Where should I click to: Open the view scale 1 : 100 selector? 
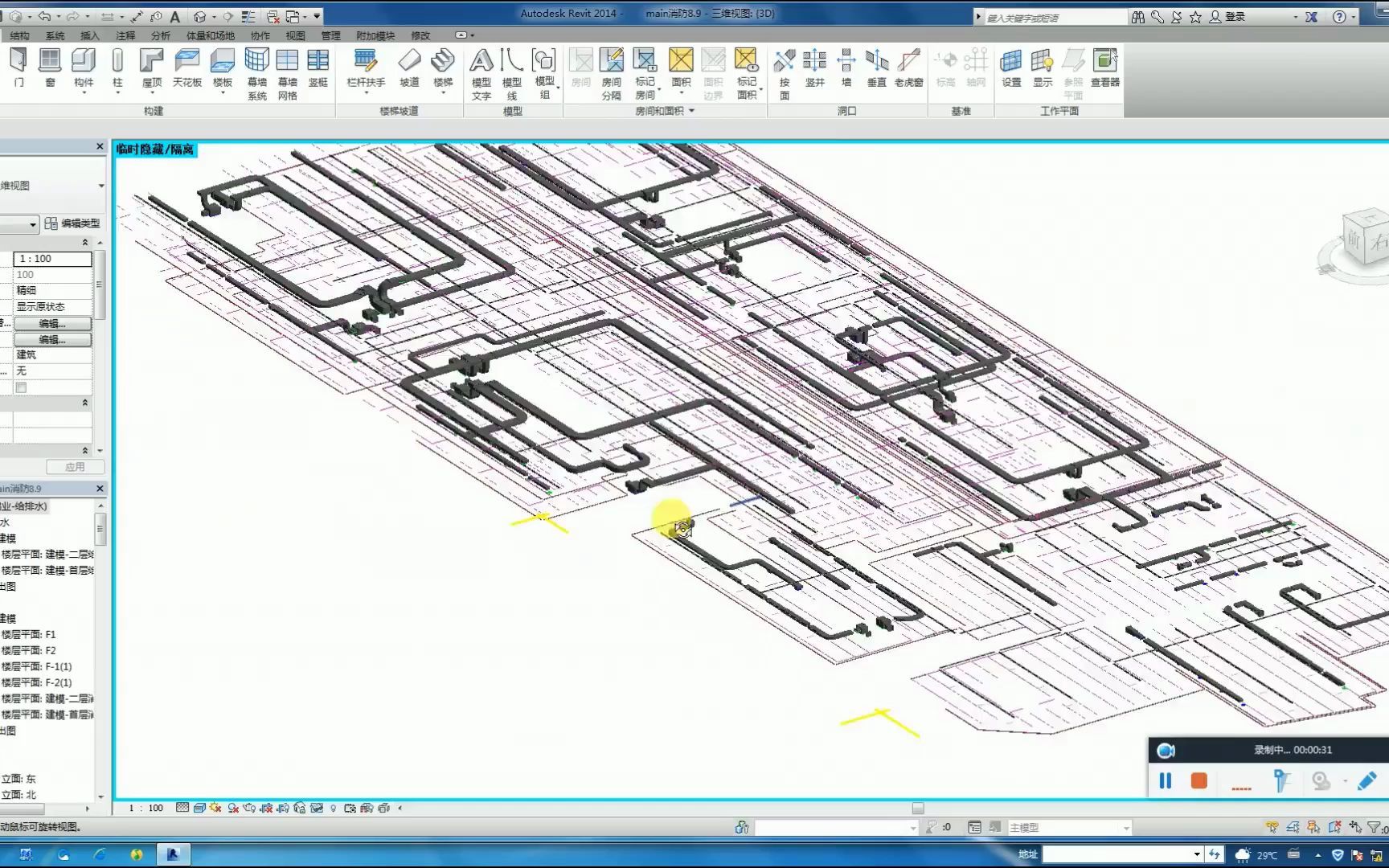pos(146,808)
